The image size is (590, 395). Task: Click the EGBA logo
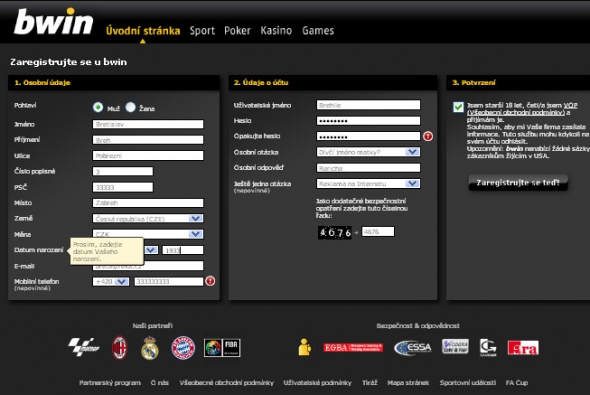pyautogui.click(x=353, y=348)
